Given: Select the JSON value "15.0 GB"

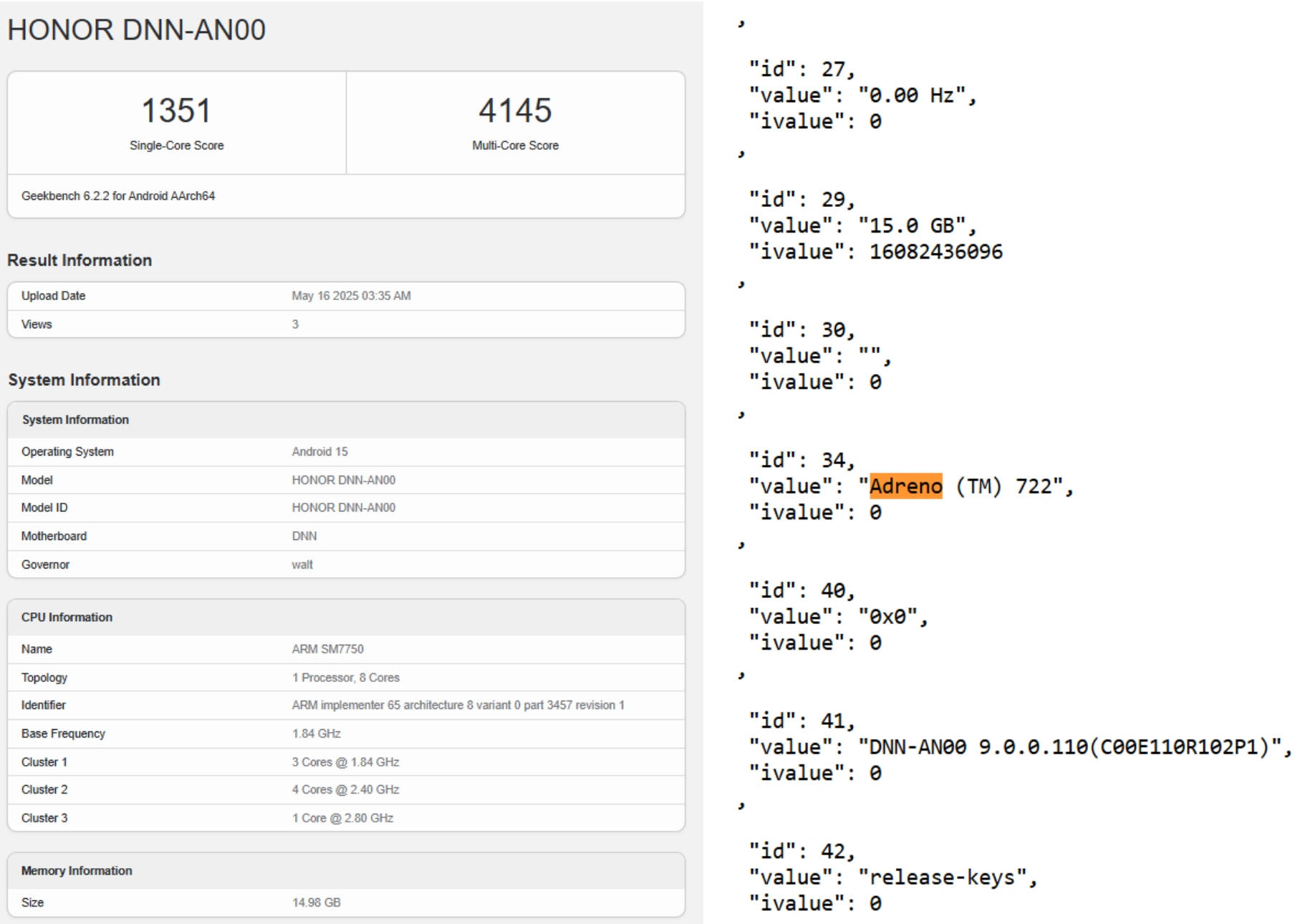Looking at the screenshot, I should coord(912,226).
